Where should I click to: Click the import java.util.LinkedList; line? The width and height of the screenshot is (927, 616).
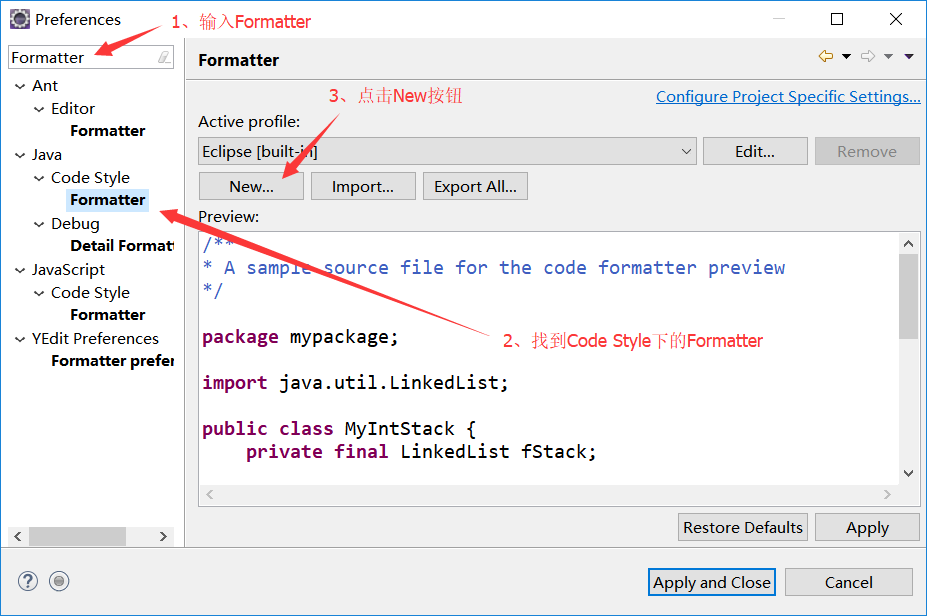(355, 382)
